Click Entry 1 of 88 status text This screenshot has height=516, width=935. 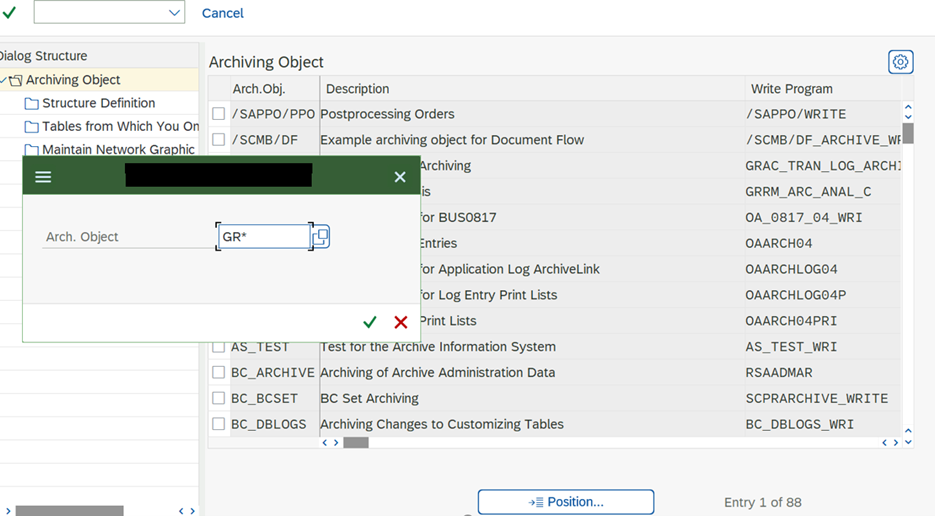[763, 502]
